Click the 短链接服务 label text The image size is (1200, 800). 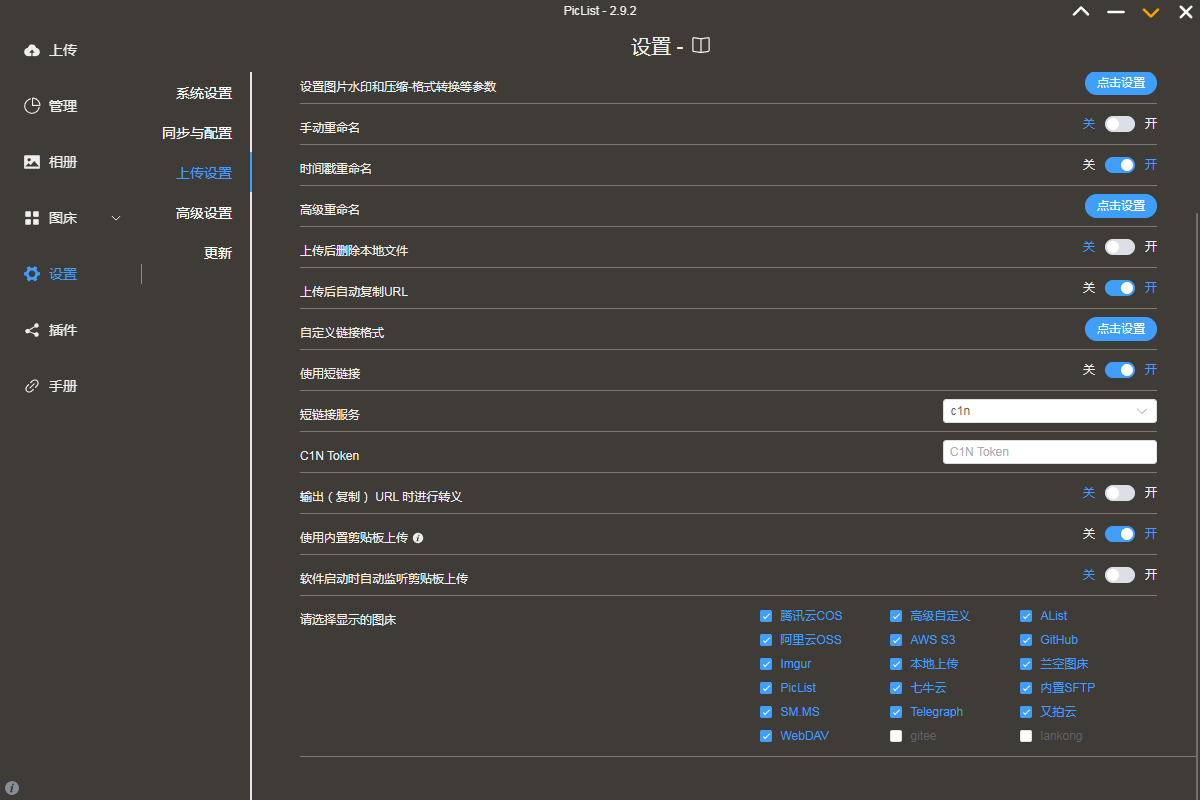pyautogui.click(x=330, y=415)
